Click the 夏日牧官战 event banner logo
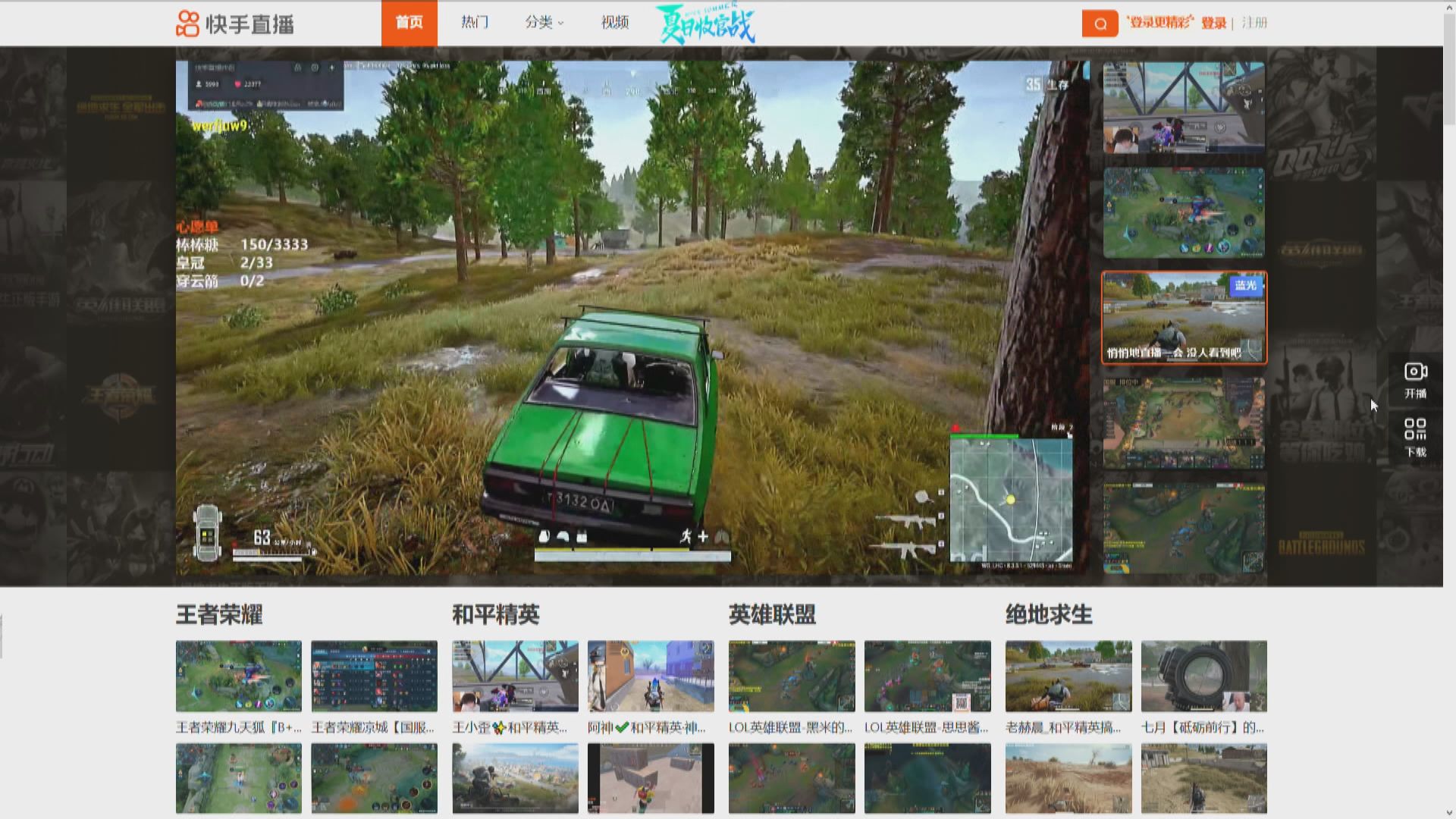Viewport: 1456px width, 819px height. tap(705, 24)
